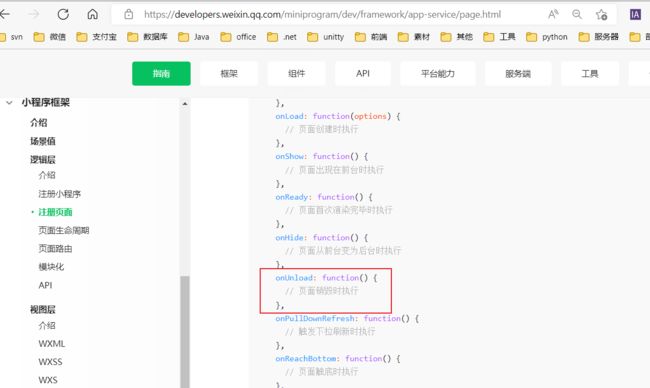
Task: Click the browser forward arrow
Action: click(x=34, y=15)
